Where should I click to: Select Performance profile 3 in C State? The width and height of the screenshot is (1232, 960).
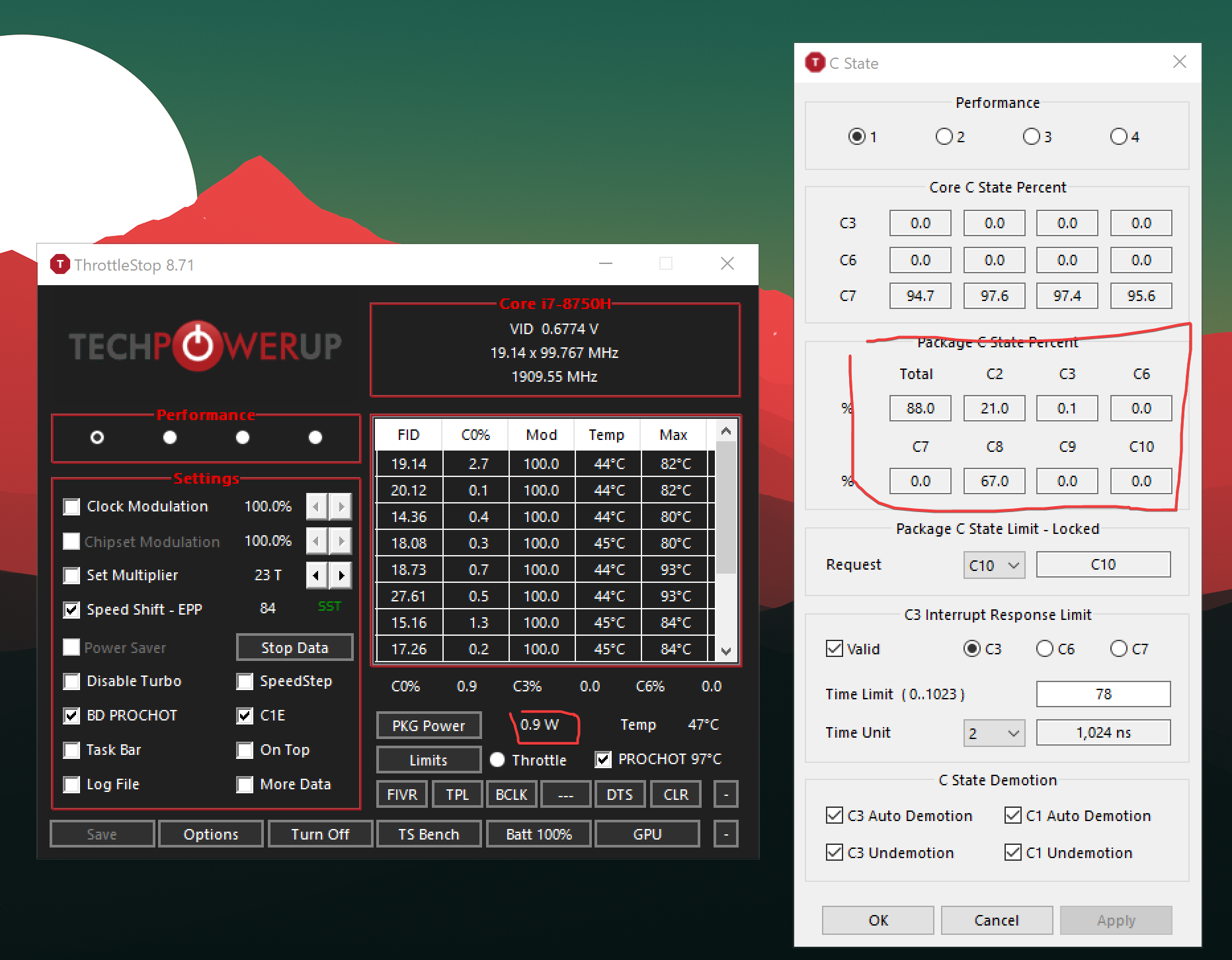click(1031, 136)
